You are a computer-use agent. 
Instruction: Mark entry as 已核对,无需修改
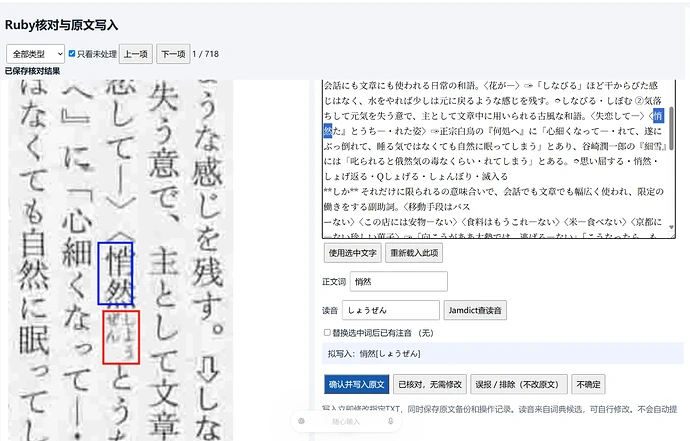(x=429, y=384)
